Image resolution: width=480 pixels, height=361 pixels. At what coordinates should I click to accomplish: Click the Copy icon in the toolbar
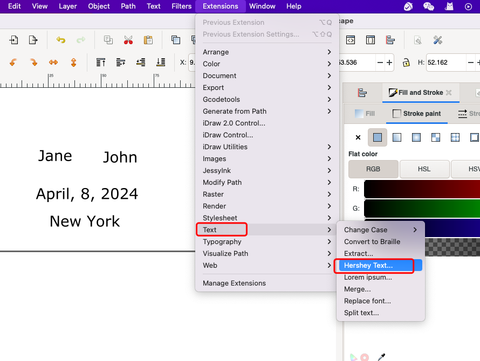click(x=108, y=40)
